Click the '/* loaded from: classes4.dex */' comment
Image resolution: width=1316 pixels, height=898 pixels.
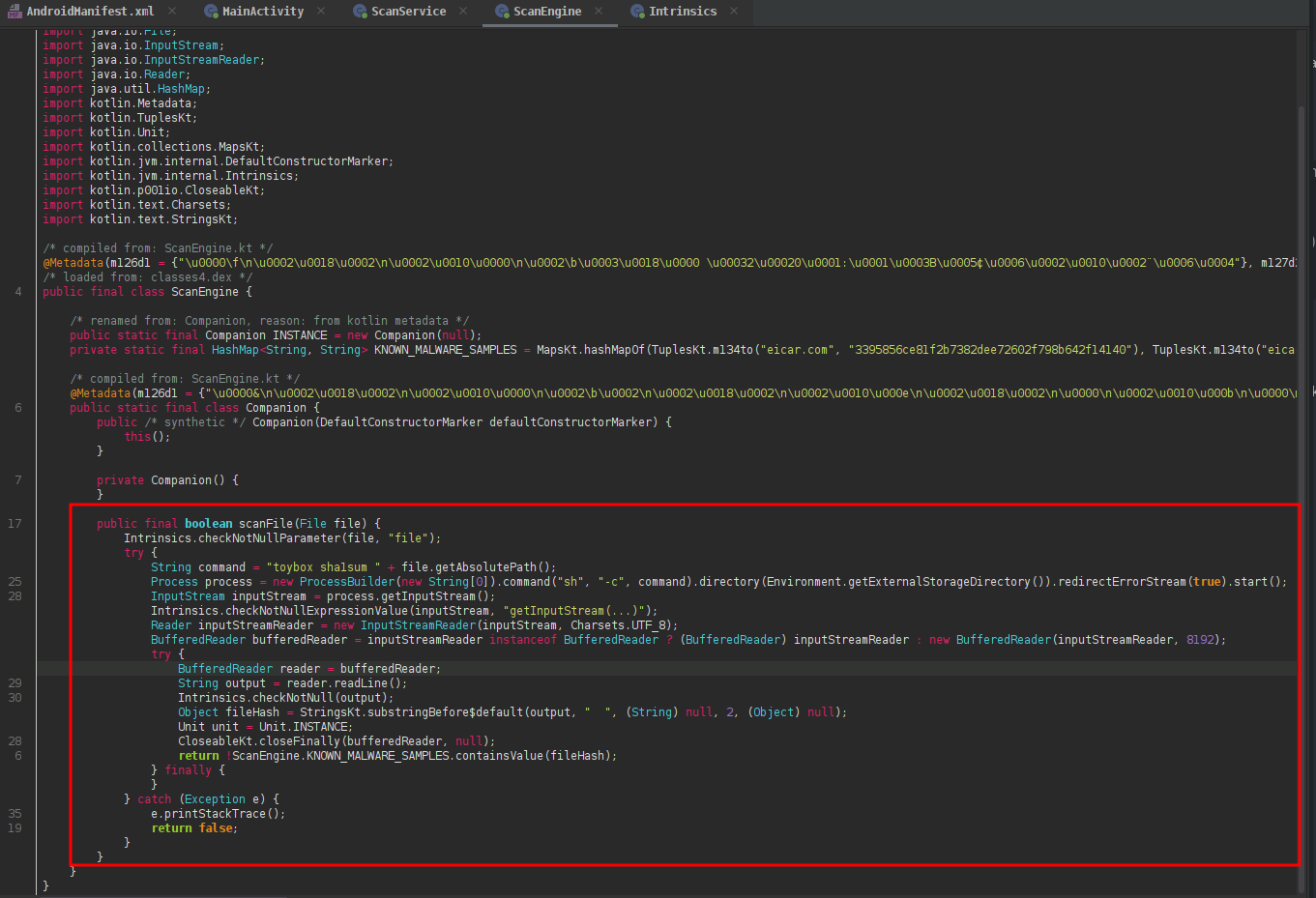(x=147, y=277)
